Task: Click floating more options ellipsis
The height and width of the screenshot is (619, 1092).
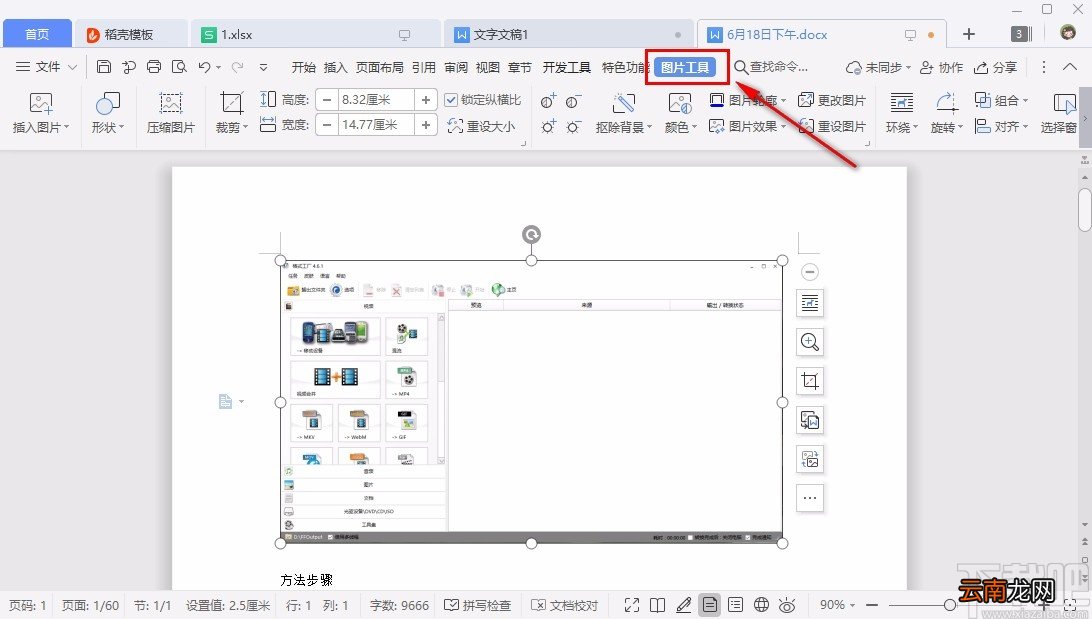Action: 809,498
